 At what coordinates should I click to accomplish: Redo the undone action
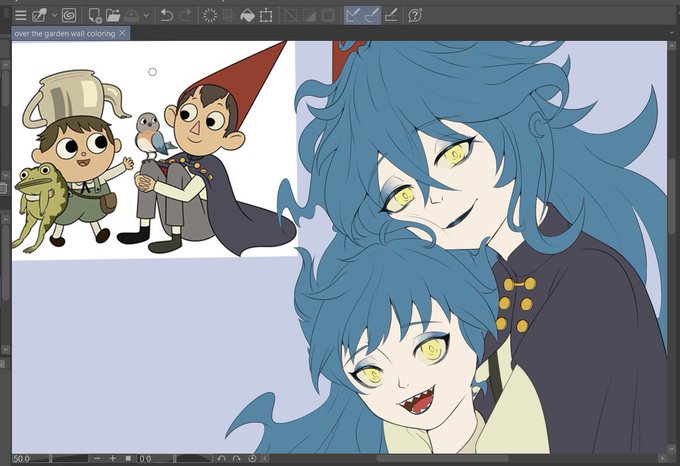(x=185, y=16)
